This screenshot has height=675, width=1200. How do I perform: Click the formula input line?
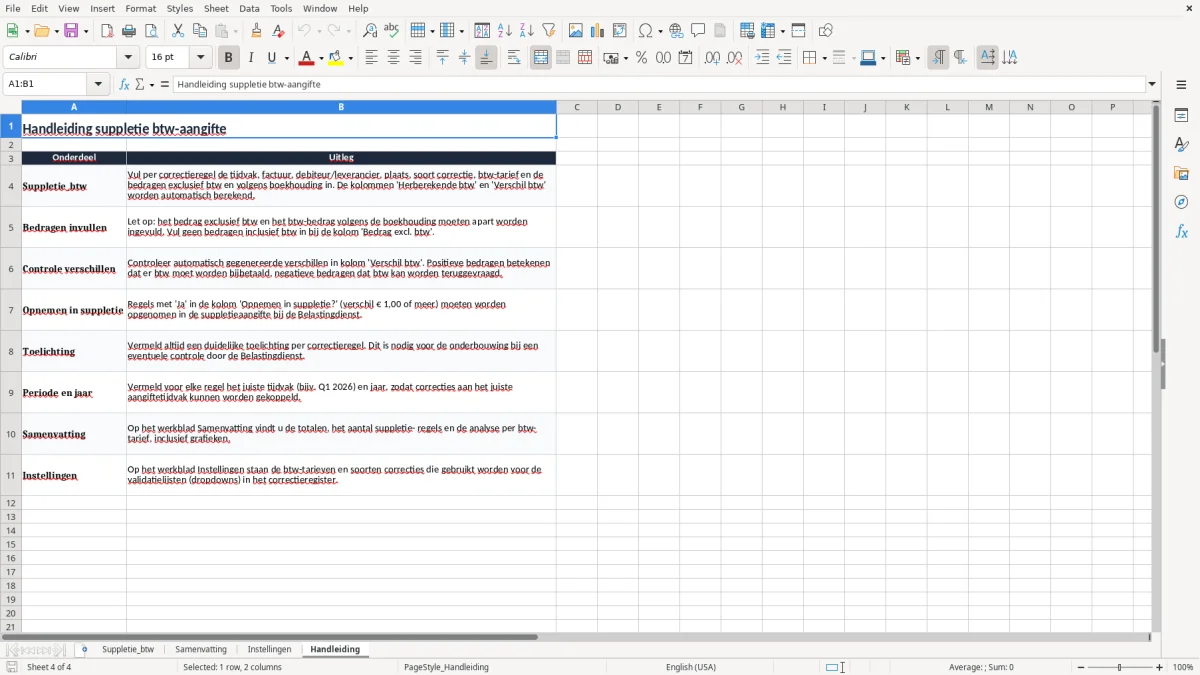pos(659,85)
